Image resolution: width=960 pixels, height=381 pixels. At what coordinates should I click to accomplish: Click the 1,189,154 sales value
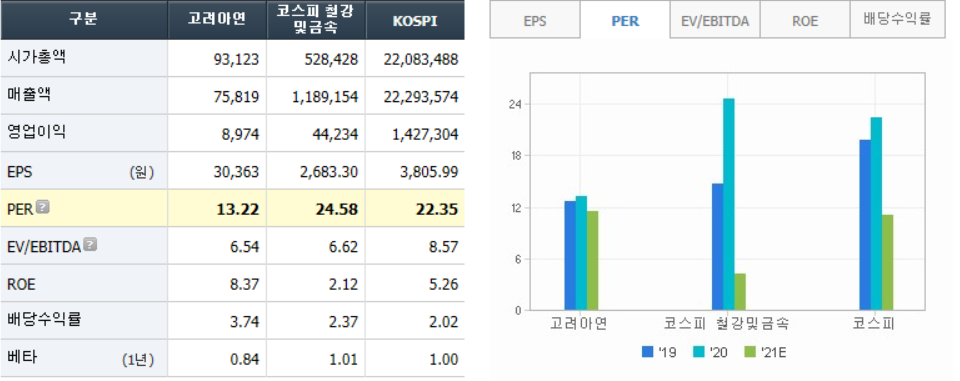[325, 97]
